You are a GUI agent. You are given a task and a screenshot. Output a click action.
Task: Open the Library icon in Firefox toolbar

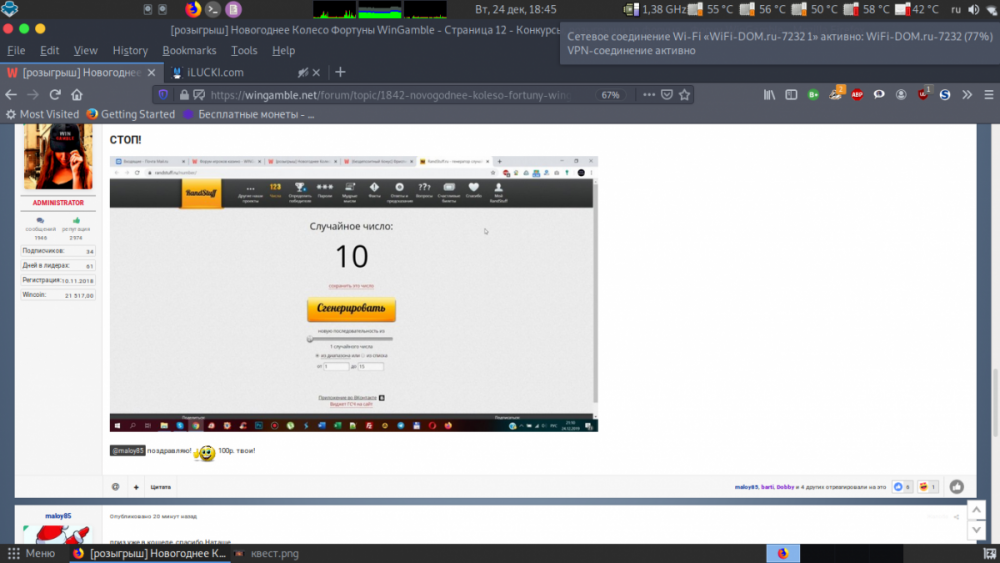769,95
